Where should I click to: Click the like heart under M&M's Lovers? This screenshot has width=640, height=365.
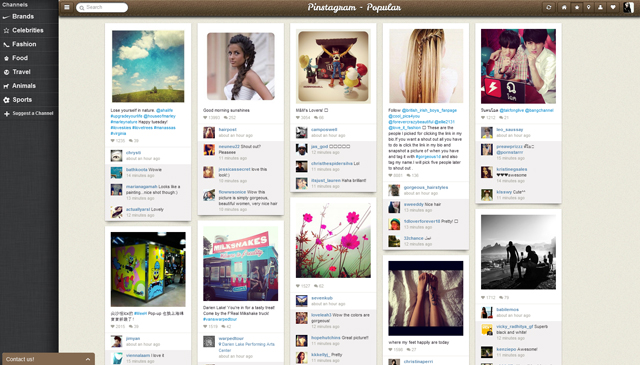click(298, 118)
